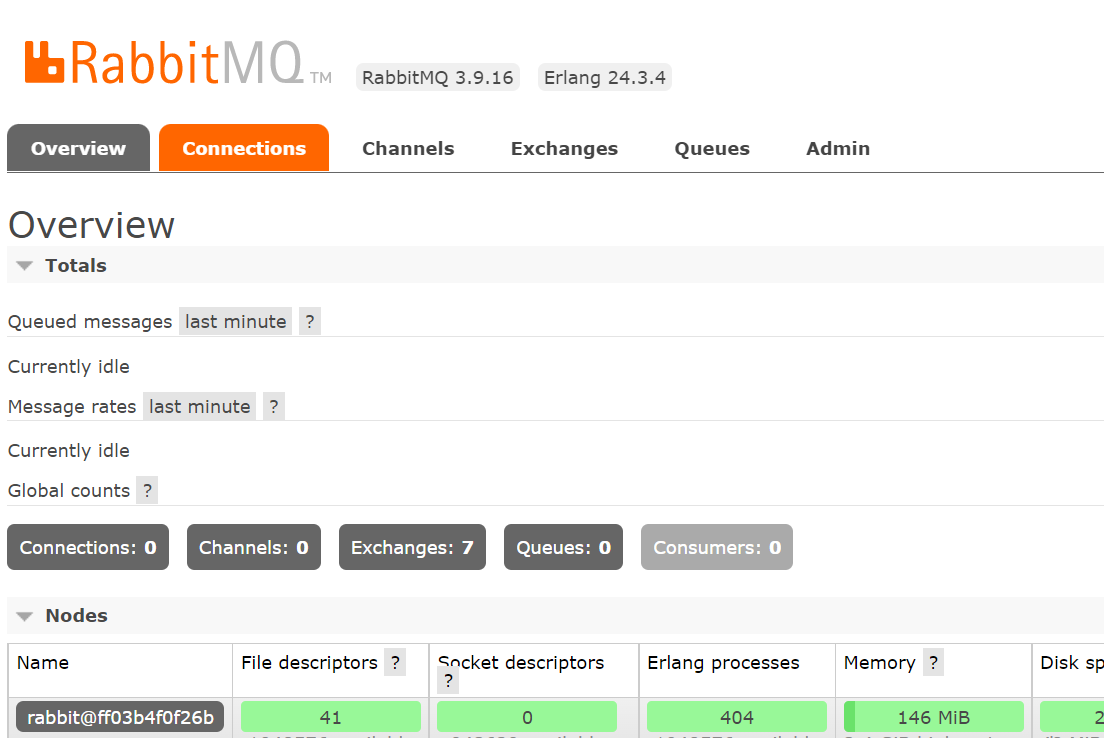
Task: Open help for File descriptors column
Action: tap(395, 663)
